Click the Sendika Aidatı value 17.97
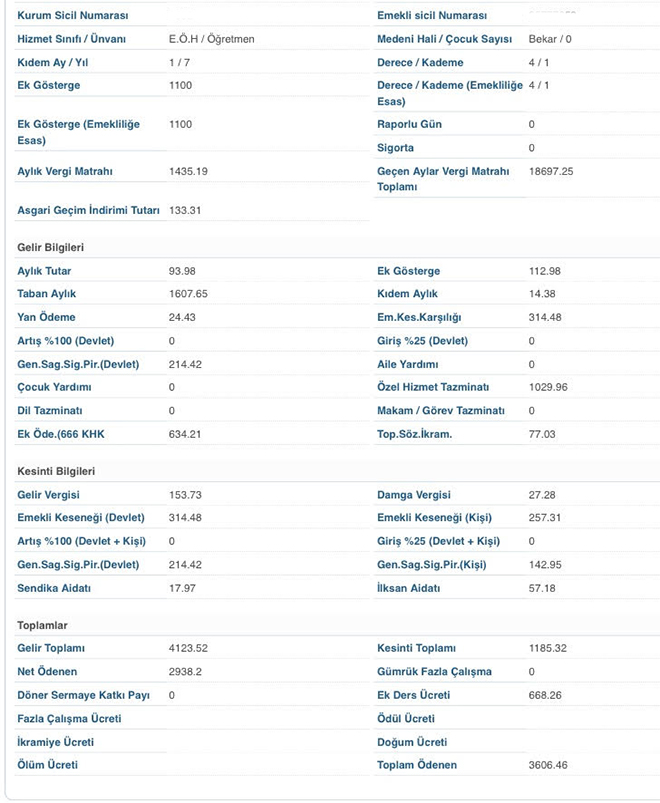This screenshot has height=803, width=660. (182, 588)
